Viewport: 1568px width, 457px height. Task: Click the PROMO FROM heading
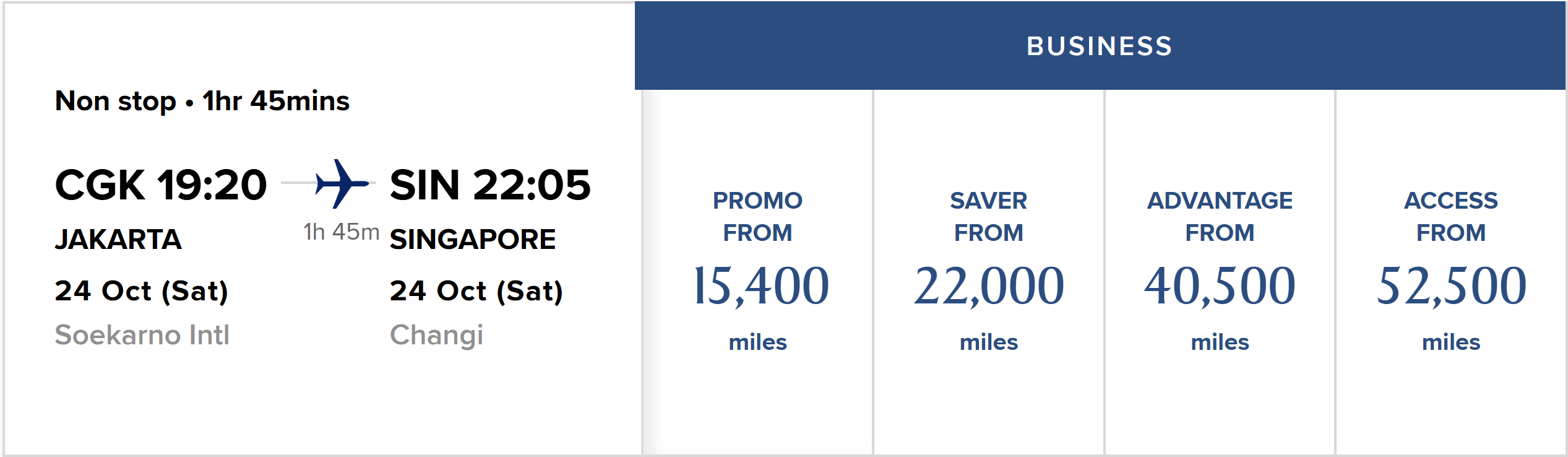(758, 217)
